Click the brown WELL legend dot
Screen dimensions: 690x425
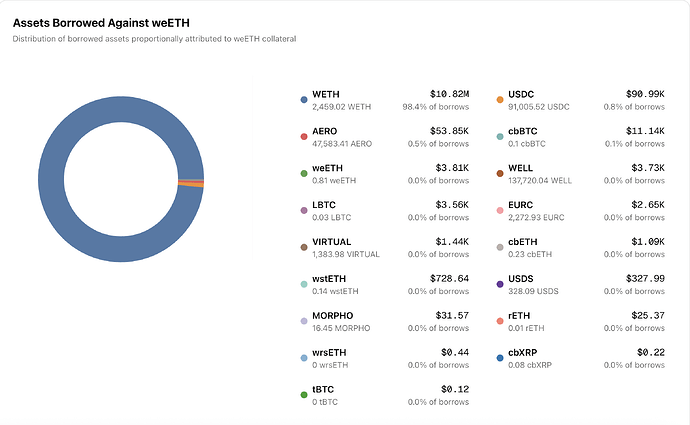click(x=499, y=173)
